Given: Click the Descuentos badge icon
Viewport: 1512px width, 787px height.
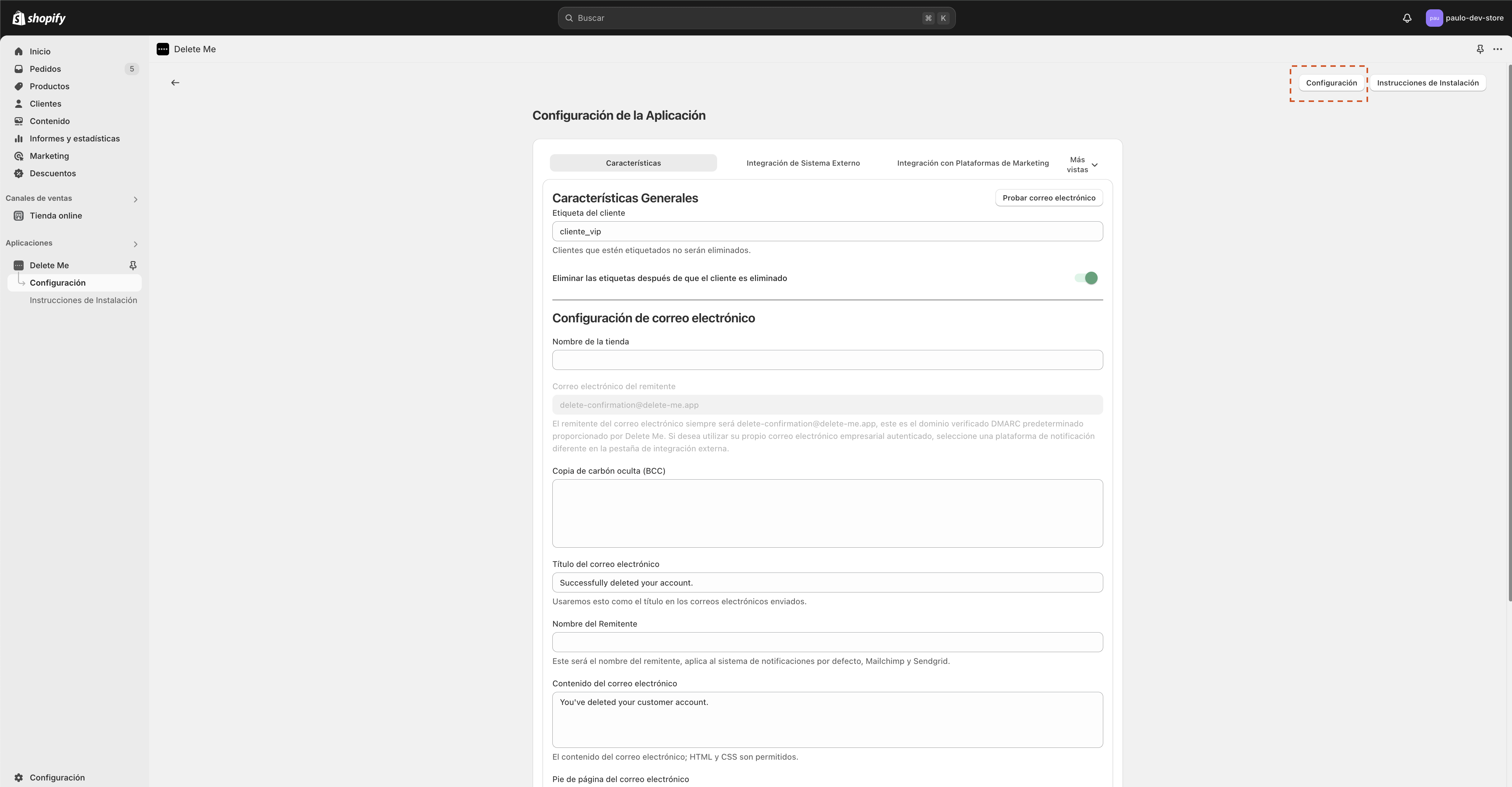Looking at the screenshot, I should pyautogui.click(x=19, y=174).
